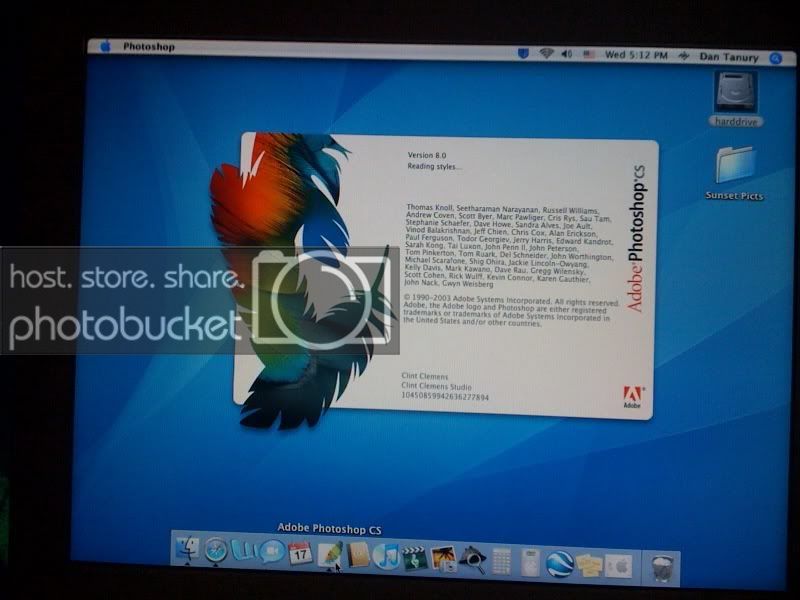Launch iTunes from the Dock

(386, 556)
